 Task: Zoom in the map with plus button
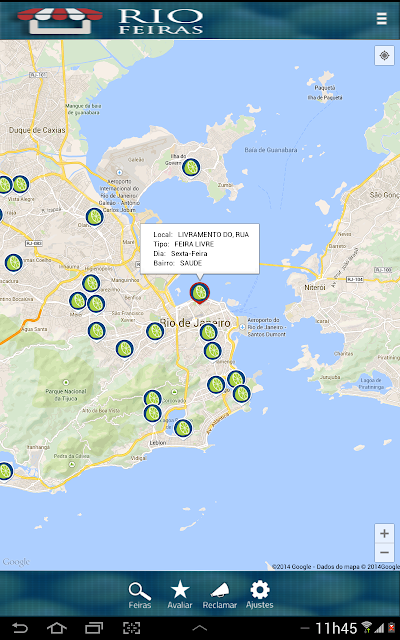384,533
